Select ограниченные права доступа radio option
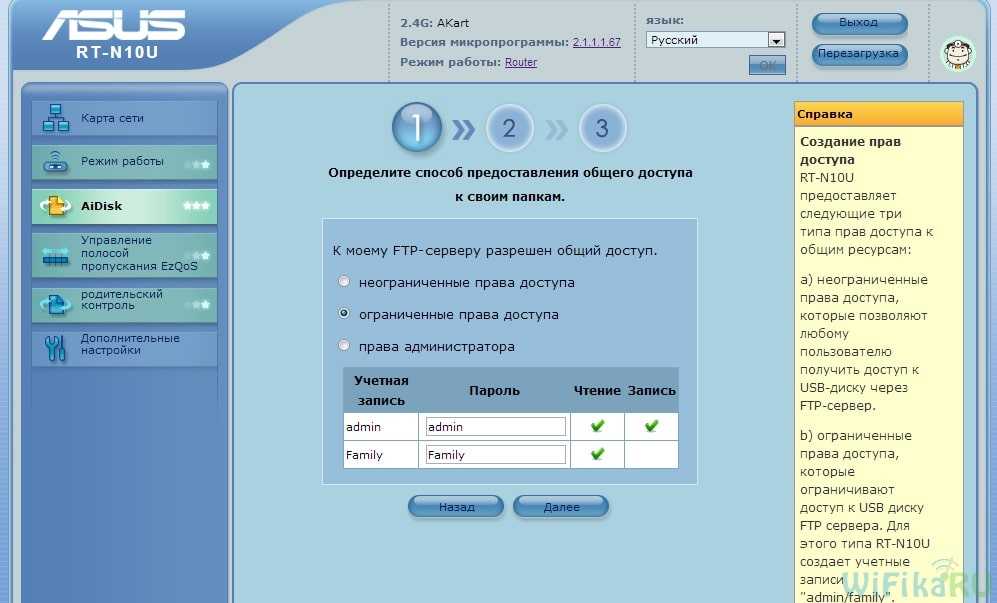This screenshot has height=603, width=997. (345, 314)
